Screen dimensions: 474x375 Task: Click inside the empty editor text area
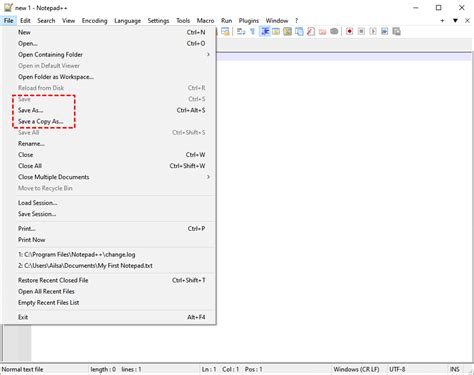pos(343,207)
